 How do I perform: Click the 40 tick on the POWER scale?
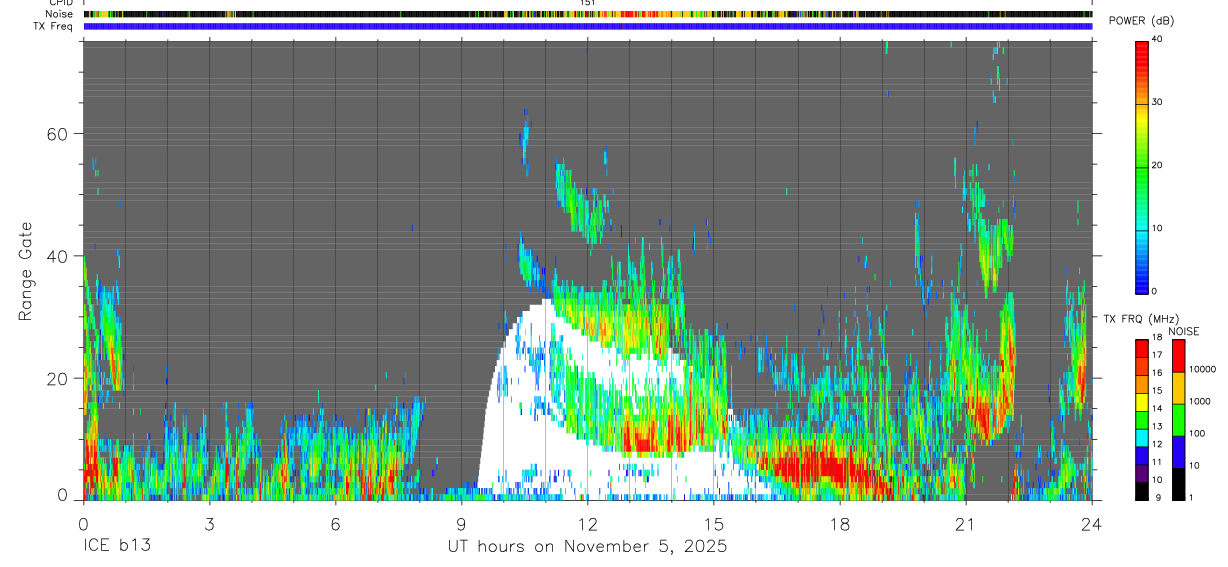[x=1157, y=39]
